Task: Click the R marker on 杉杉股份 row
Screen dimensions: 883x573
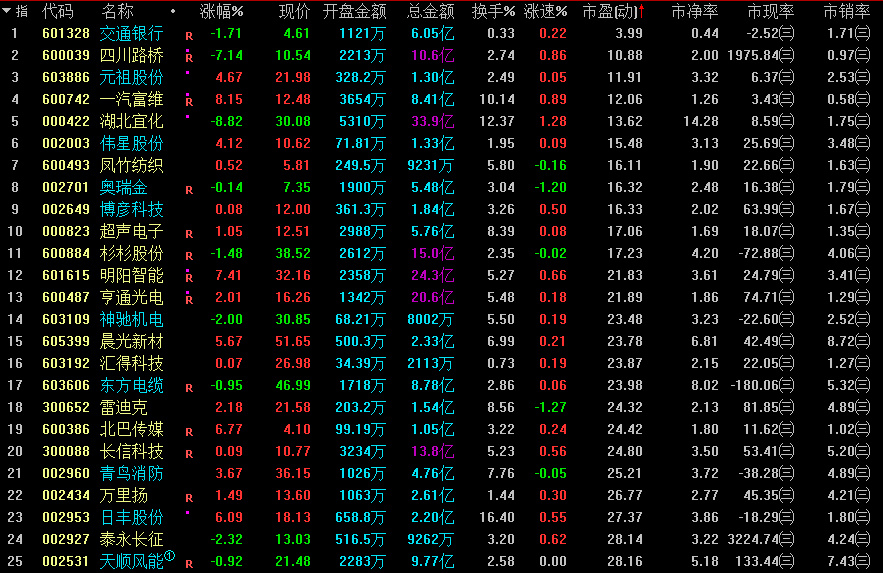Action: tap(189, 256)
